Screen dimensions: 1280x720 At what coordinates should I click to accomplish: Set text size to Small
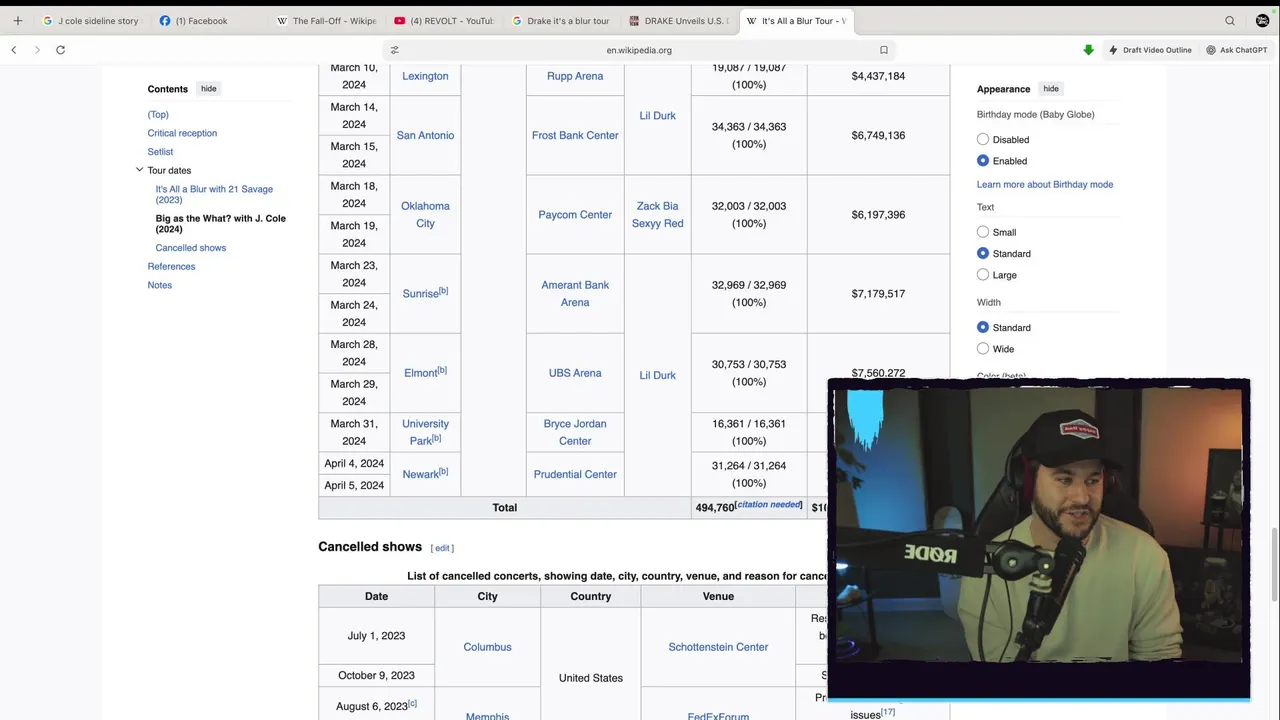tap(983, 232)
